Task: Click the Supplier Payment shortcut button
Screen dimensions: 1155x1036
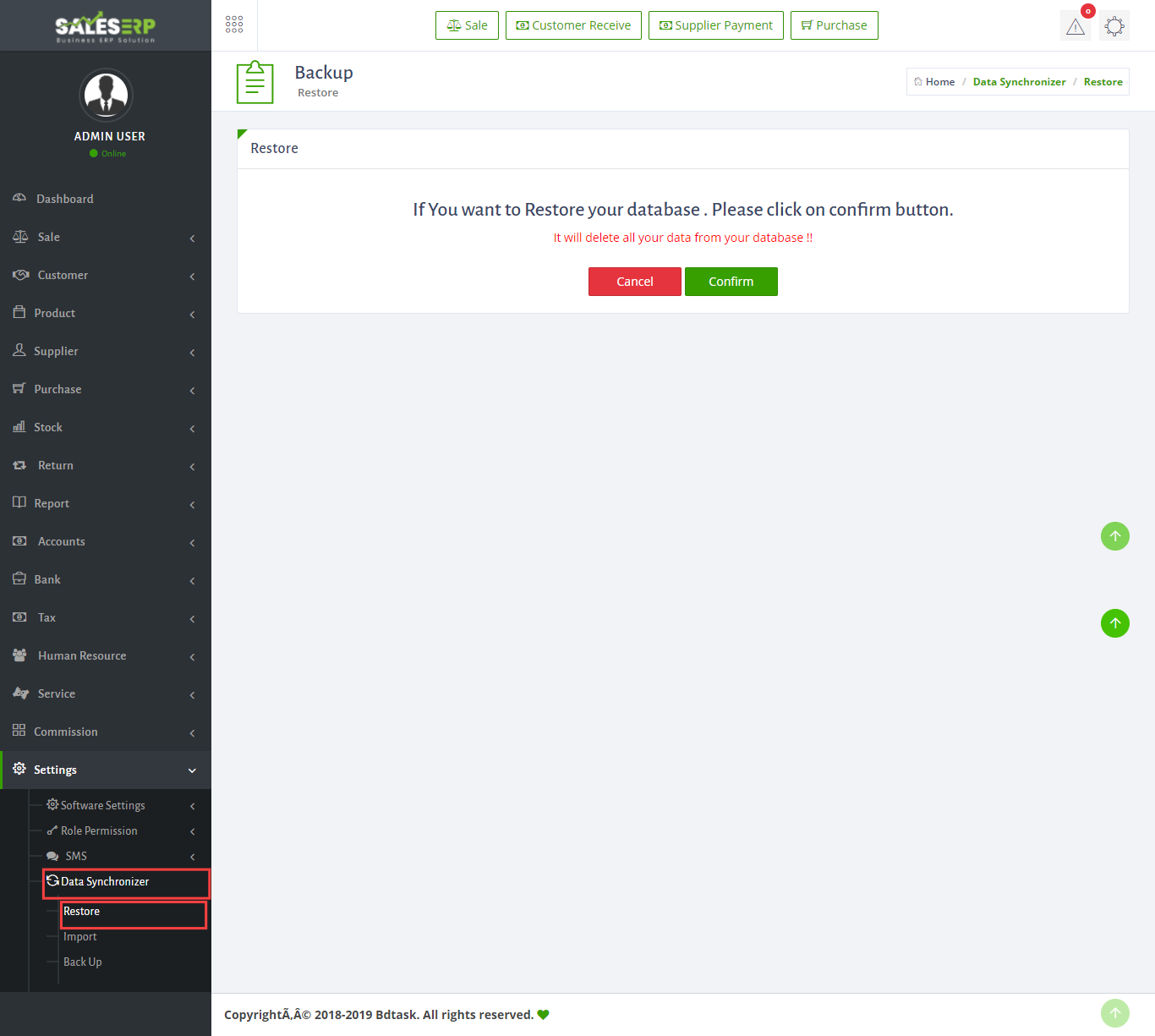Action: tap(715, 25)
